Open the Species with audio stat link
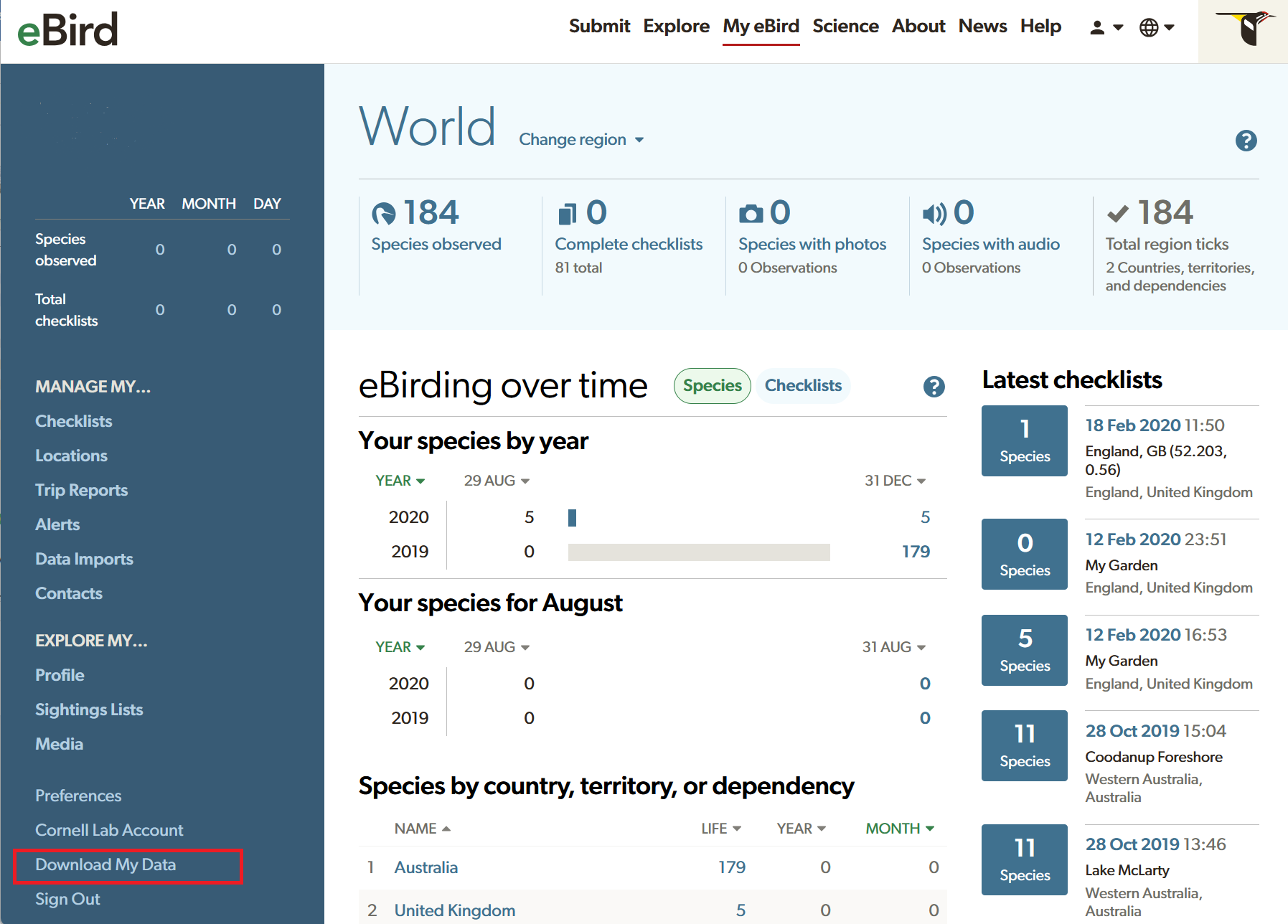Image resolution: width=1288 pixels, height=924 pixels. click(x=991, y=244)
